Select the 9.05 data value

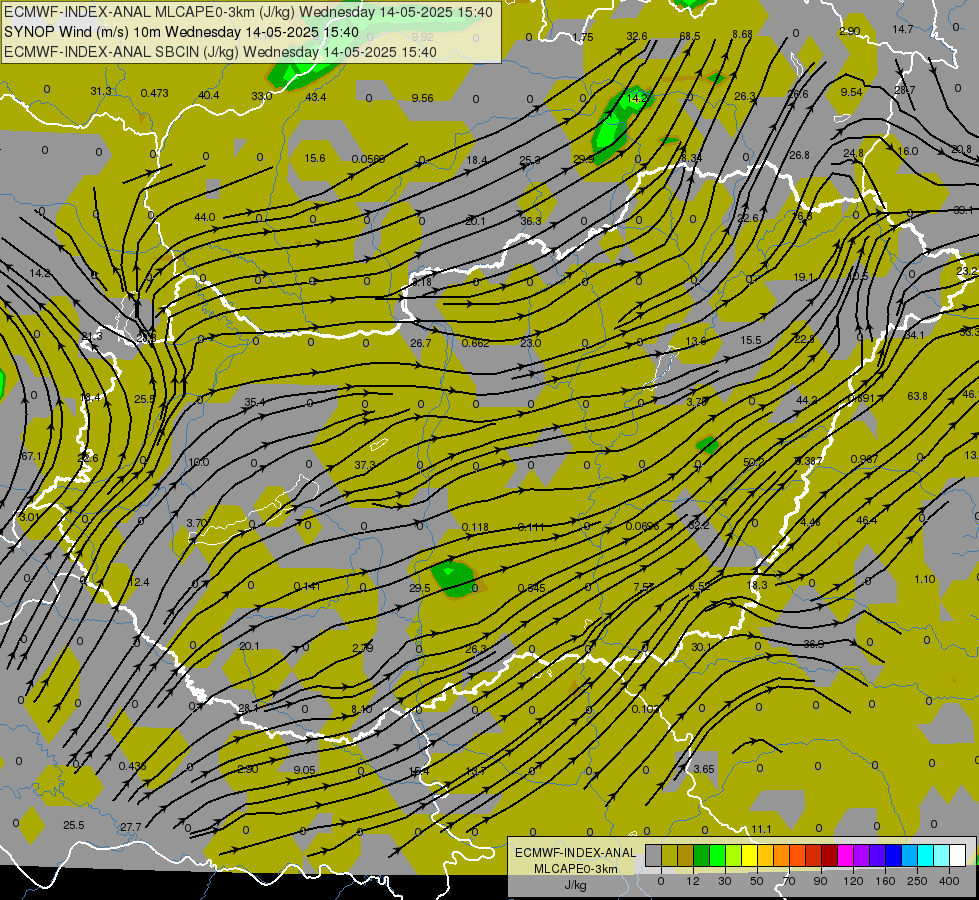pos(305,770)
